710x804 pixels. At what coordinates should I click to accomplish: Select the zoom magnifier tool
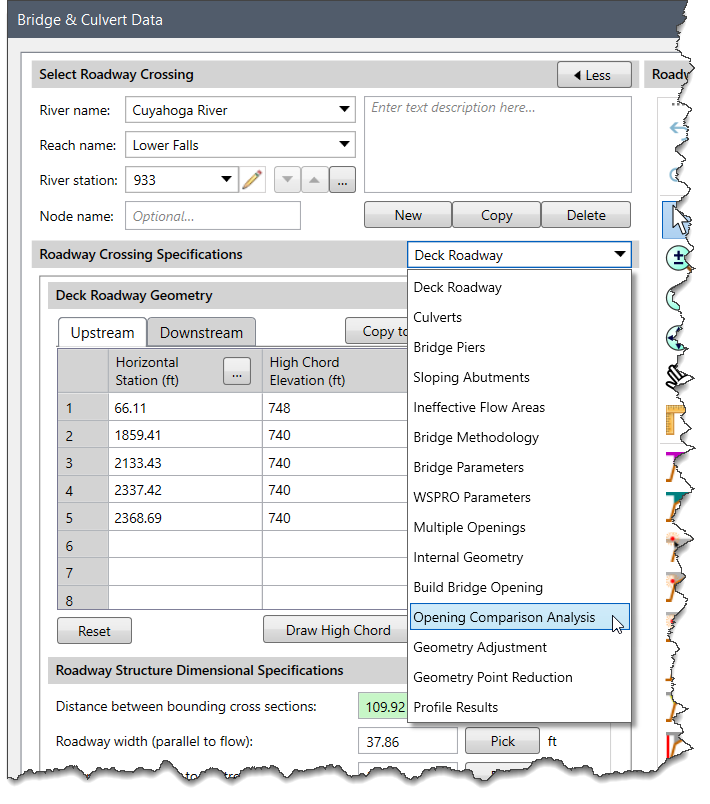[679, 257]
